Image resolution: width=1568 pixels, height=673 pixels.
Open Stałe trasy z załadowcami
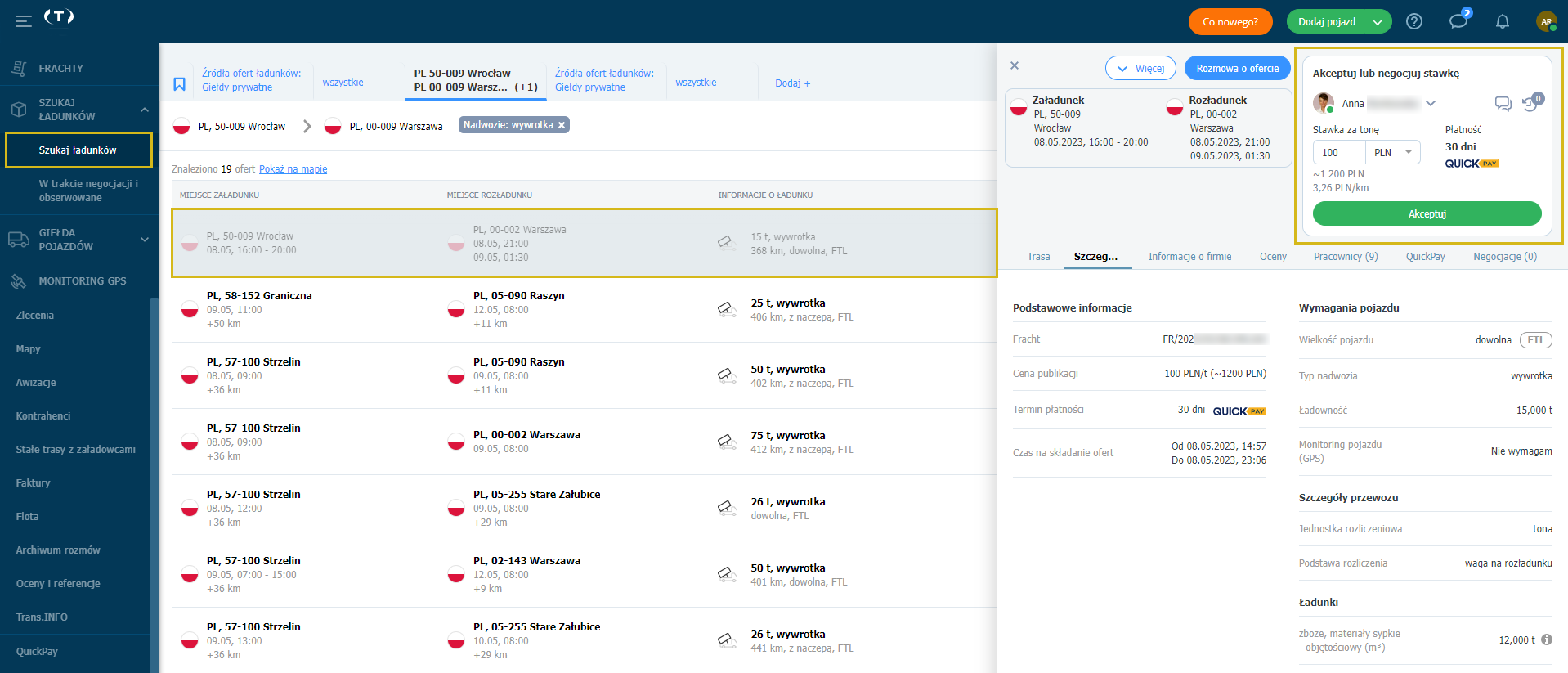pyautogui.click(x=75, y=450)
